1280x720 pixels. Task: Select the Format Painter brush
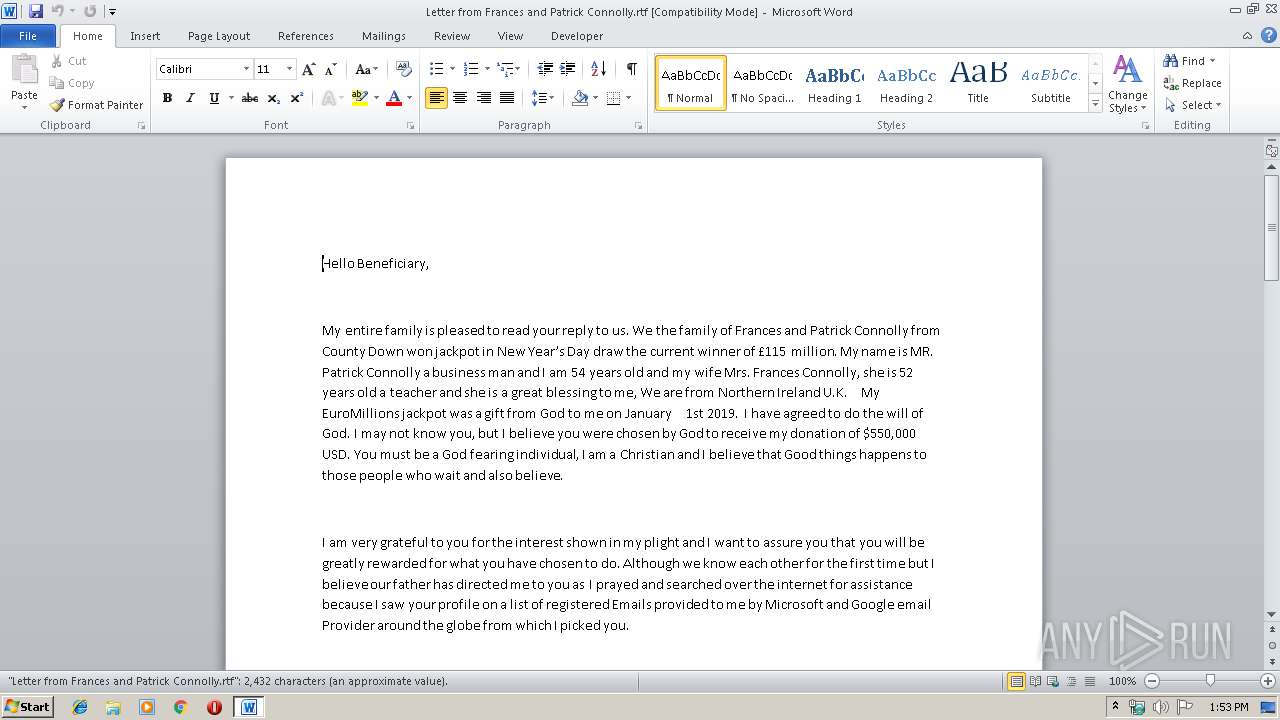(57, 105)
